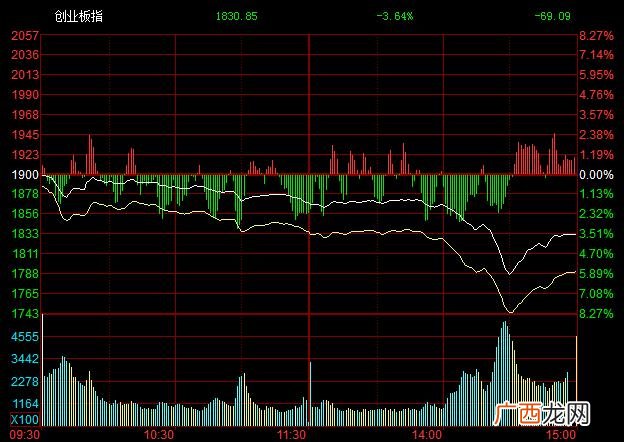
Task: Click the 1990 price axis label
Action: tap(25, 95)
